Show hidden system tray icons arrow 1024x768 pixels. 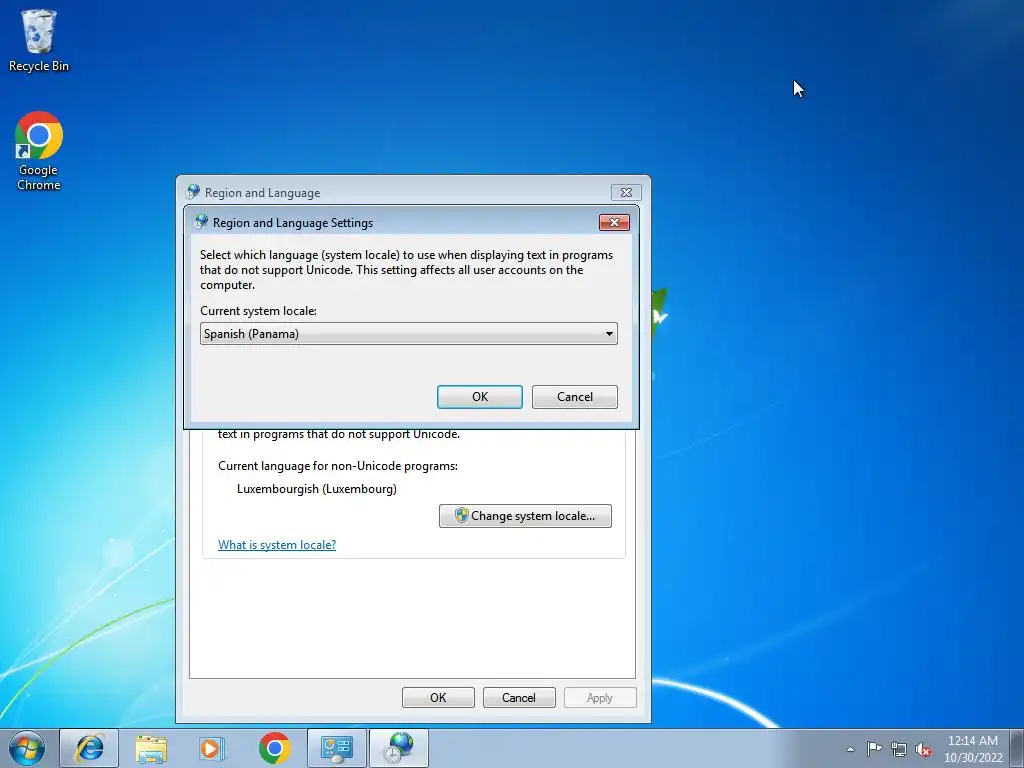click(850, 749)
